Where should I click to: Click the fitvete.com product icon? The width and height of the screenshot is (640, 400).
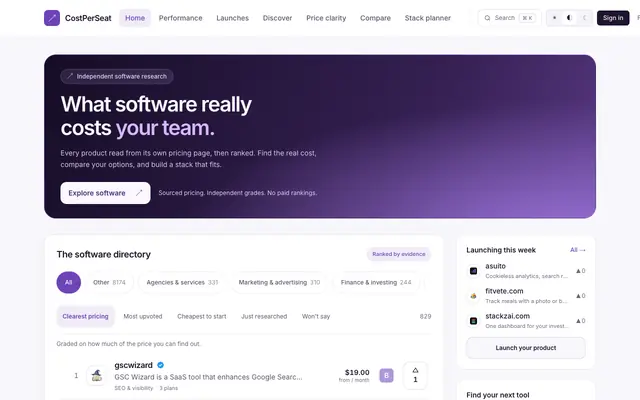pos(473,296)
